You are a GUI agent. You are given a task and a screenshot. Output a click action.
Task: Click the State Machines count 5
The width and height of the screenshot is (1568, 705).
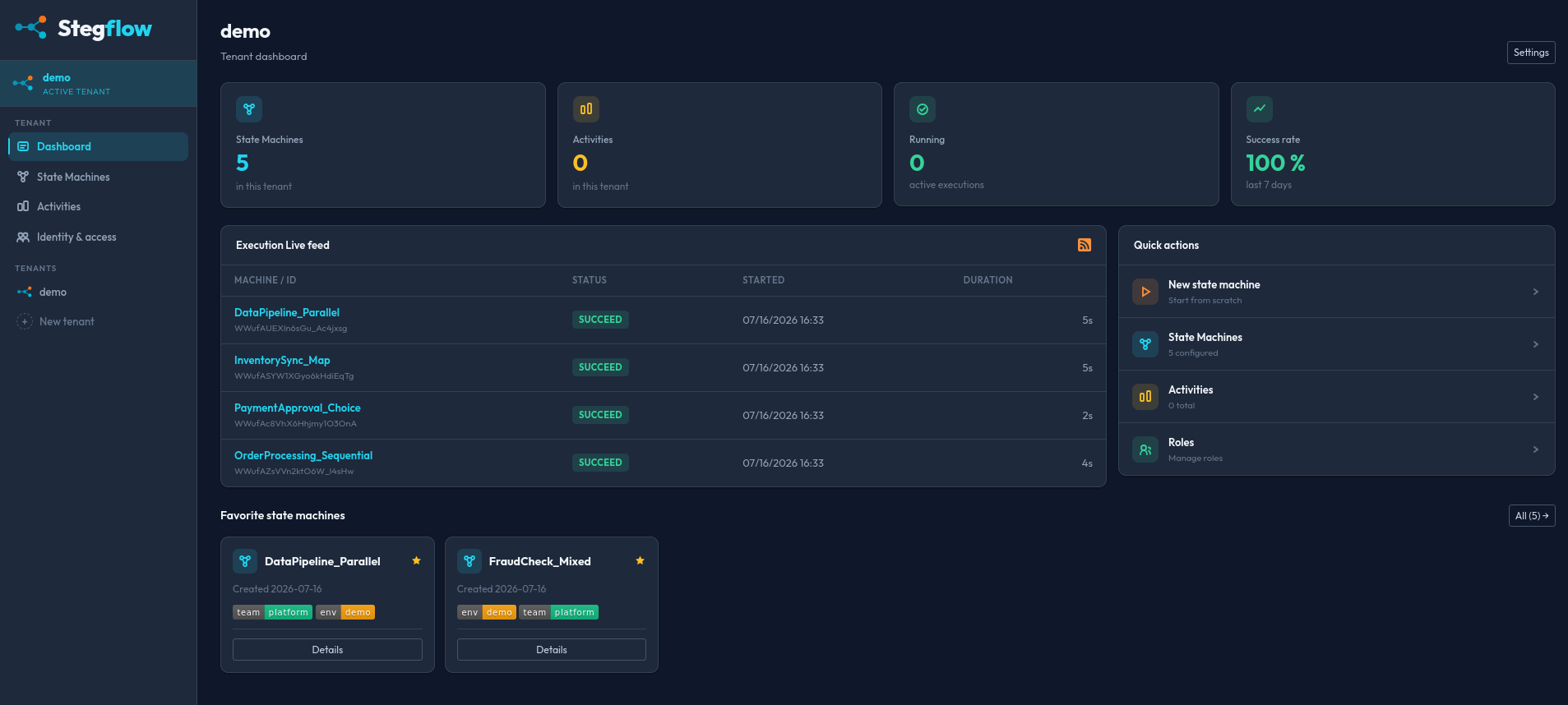(243, 163)
